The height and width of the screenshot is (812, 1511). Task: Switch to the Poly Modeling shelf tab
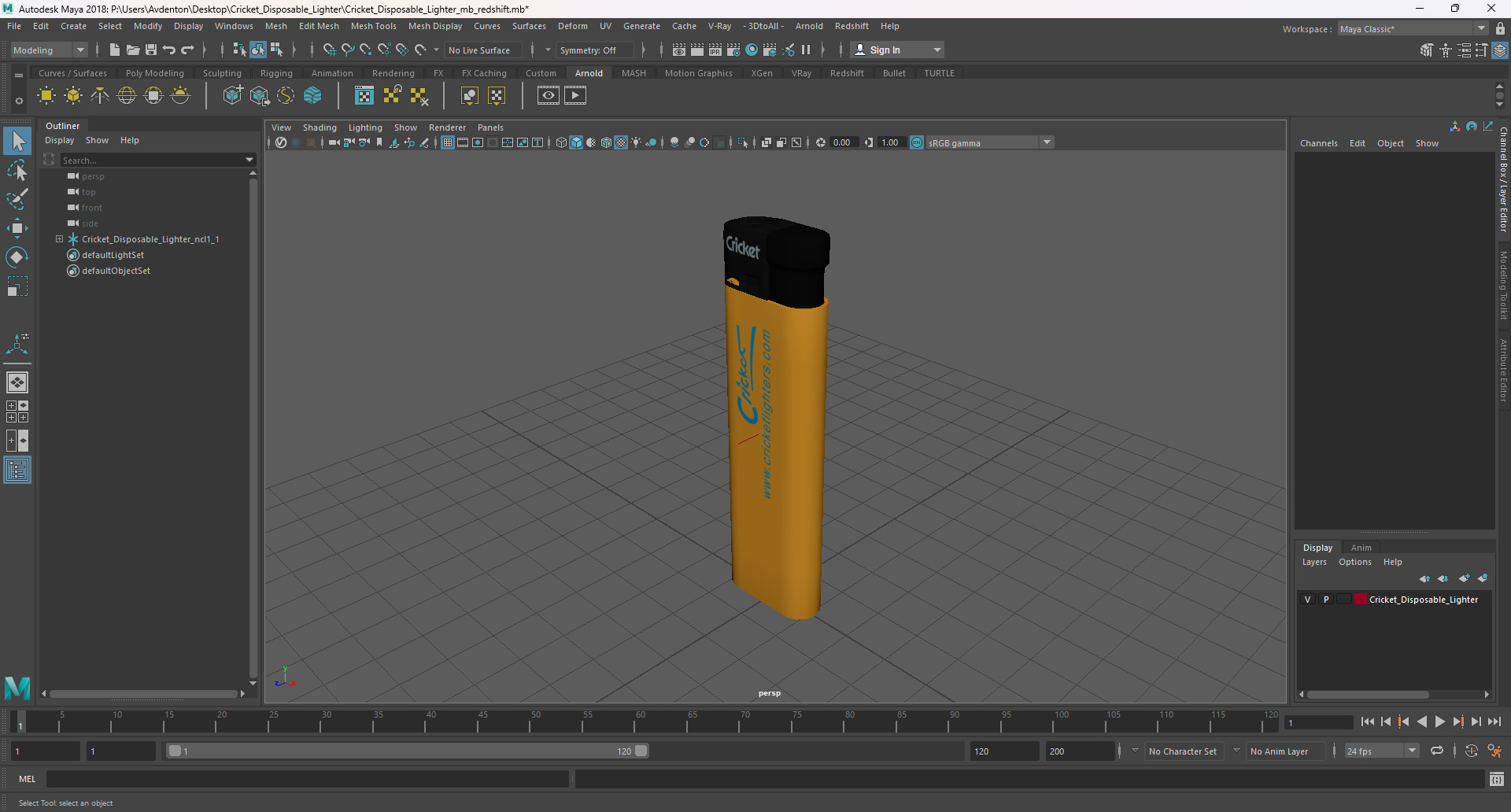tap(155, 73)
